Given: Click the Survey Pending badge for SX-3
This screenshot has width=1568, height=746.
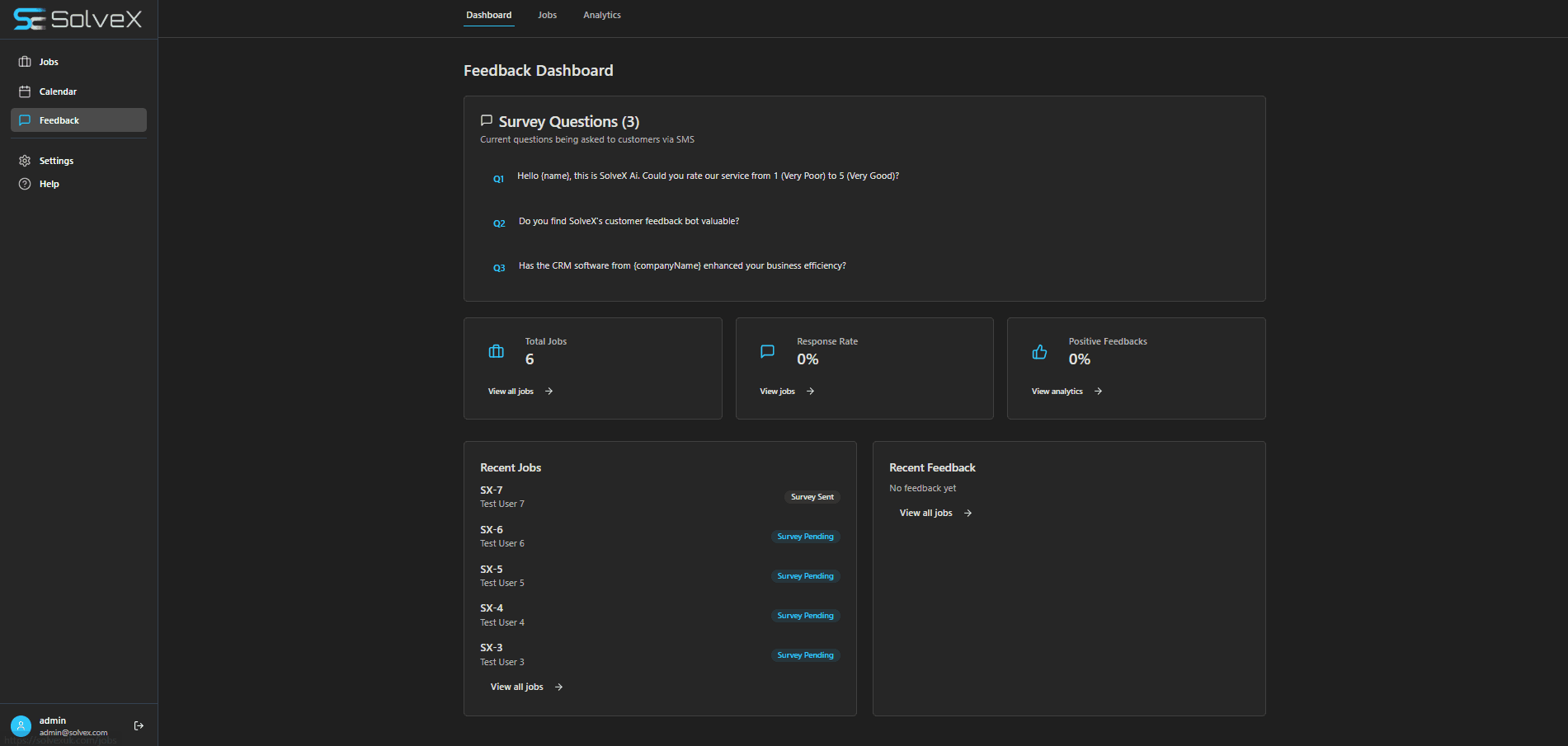Looking at the screenshot, I should tap(805, 655).
